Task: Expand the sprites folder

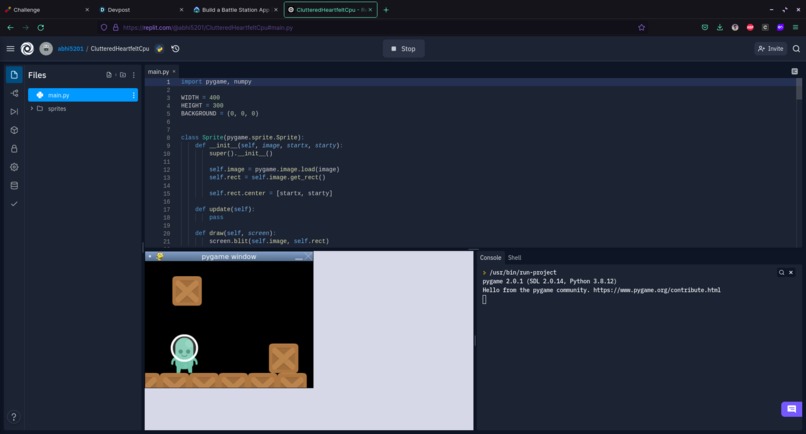Action: click(x=32, y=108)
